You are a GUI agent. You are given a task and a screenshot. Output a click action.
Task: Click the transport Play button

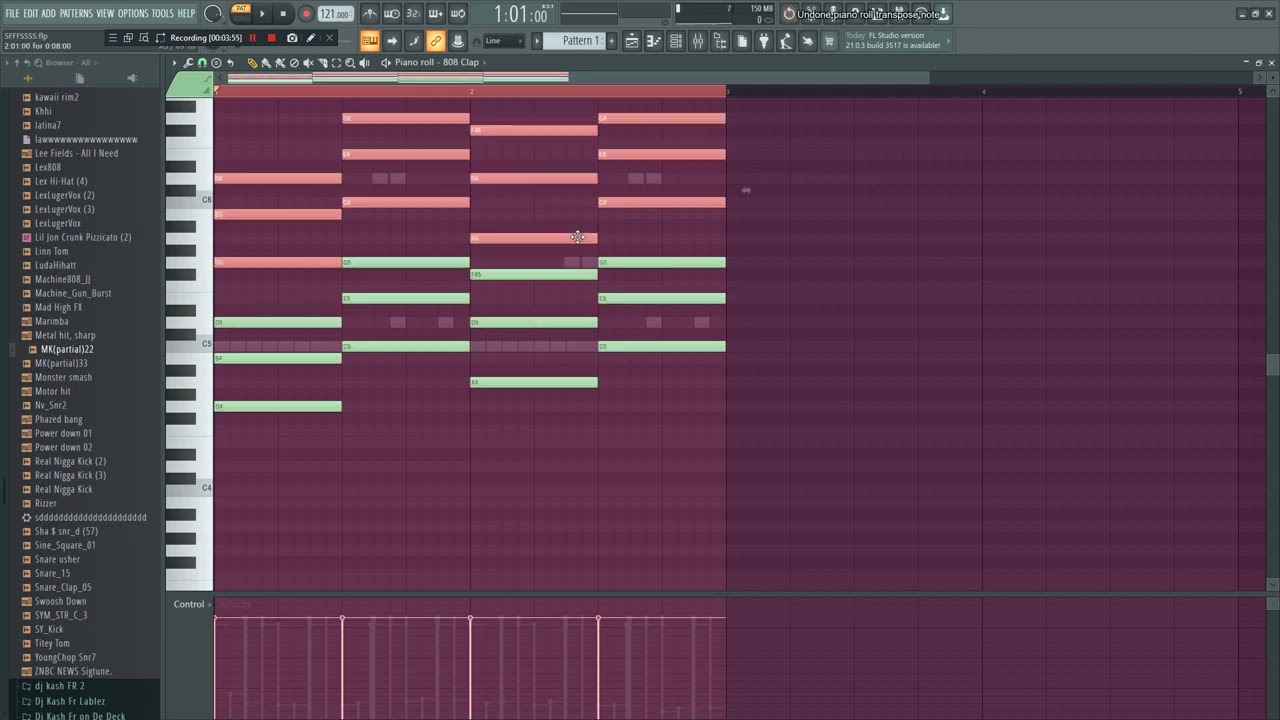(263, 14)
